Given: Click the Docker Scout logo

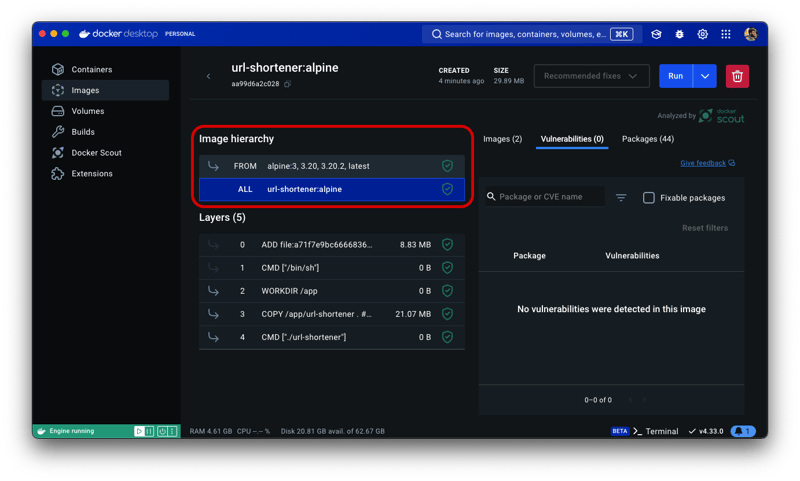Looking at the screenshot, I should click(721, 116).
